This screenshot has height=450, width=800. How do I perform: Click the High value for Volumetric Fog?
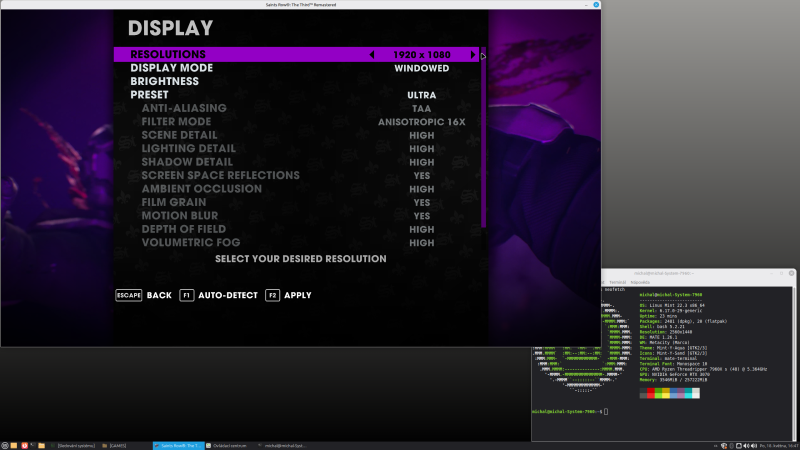coord(421,243)
